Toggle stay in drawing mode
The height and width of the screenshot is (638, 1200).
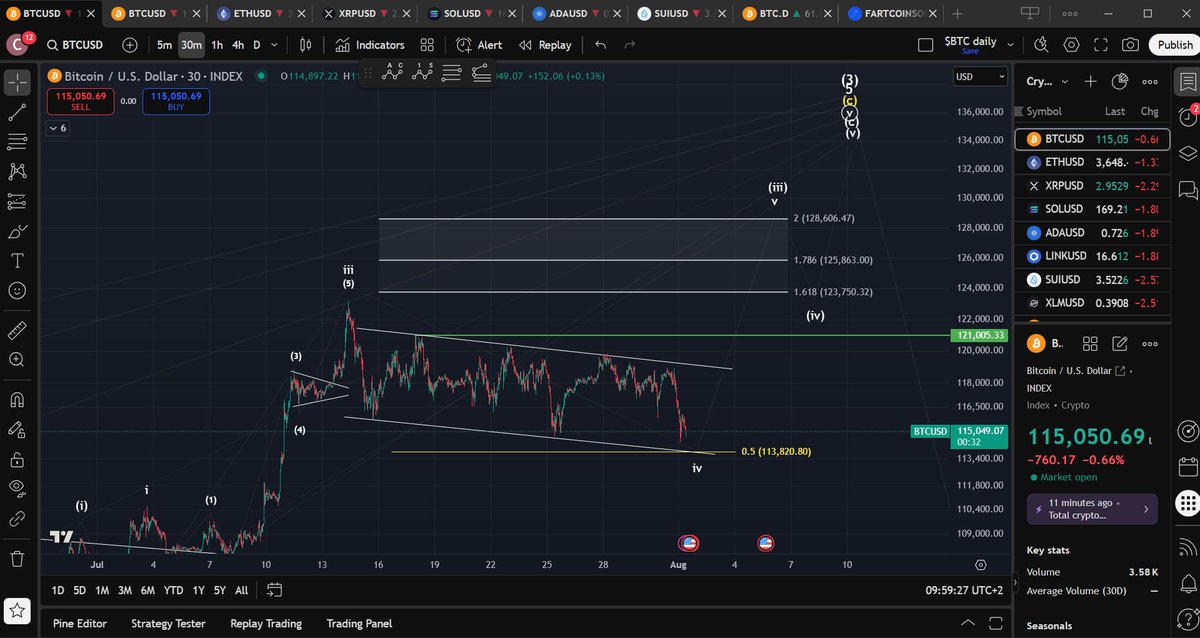(17, 429)
